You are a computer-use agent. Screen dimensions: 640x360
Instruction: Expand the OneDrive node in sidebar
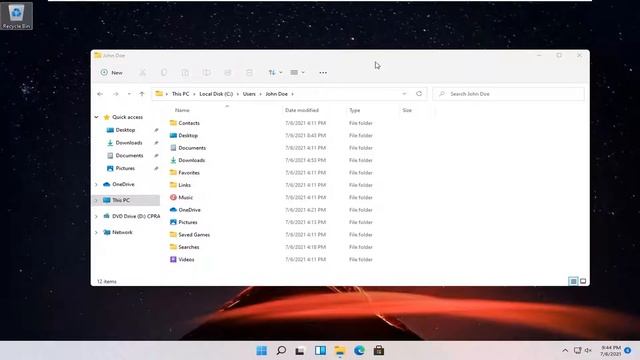96,184
